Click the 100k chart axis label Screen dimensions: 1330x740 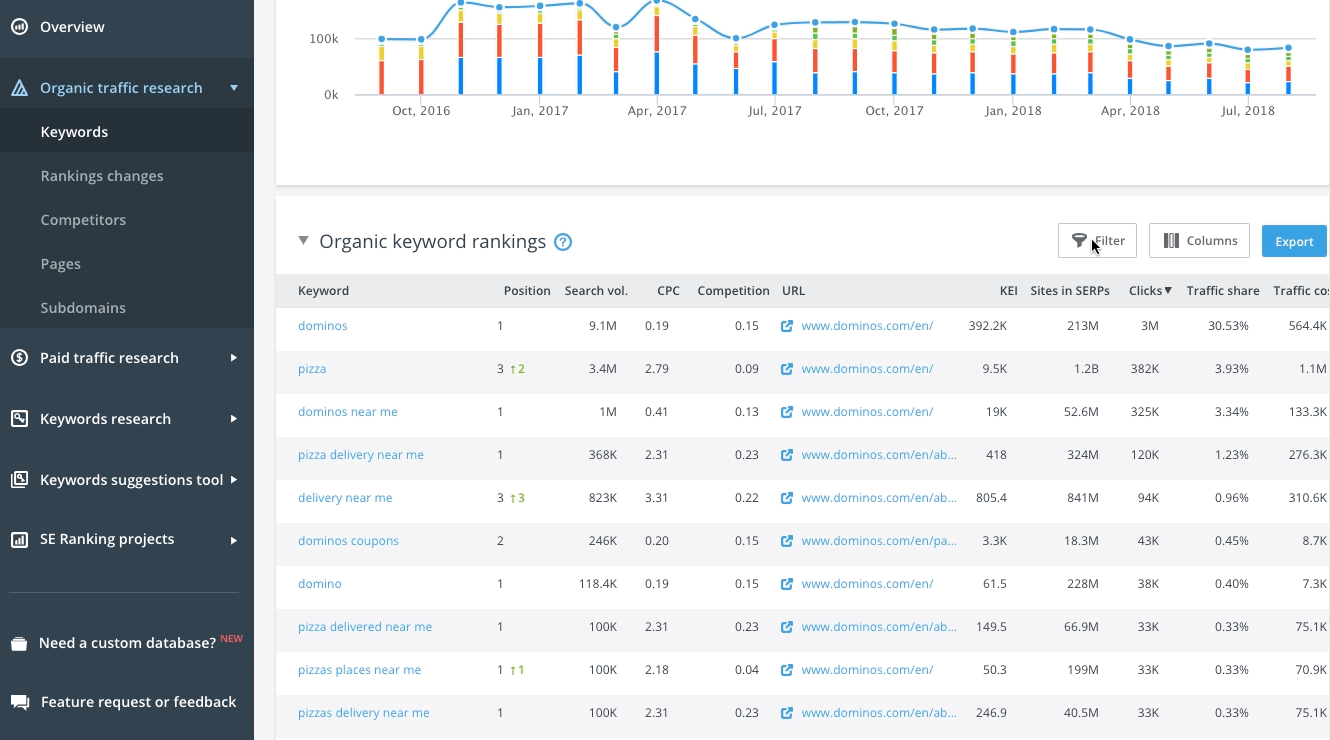pyautogui.click(x=324, y=39)
